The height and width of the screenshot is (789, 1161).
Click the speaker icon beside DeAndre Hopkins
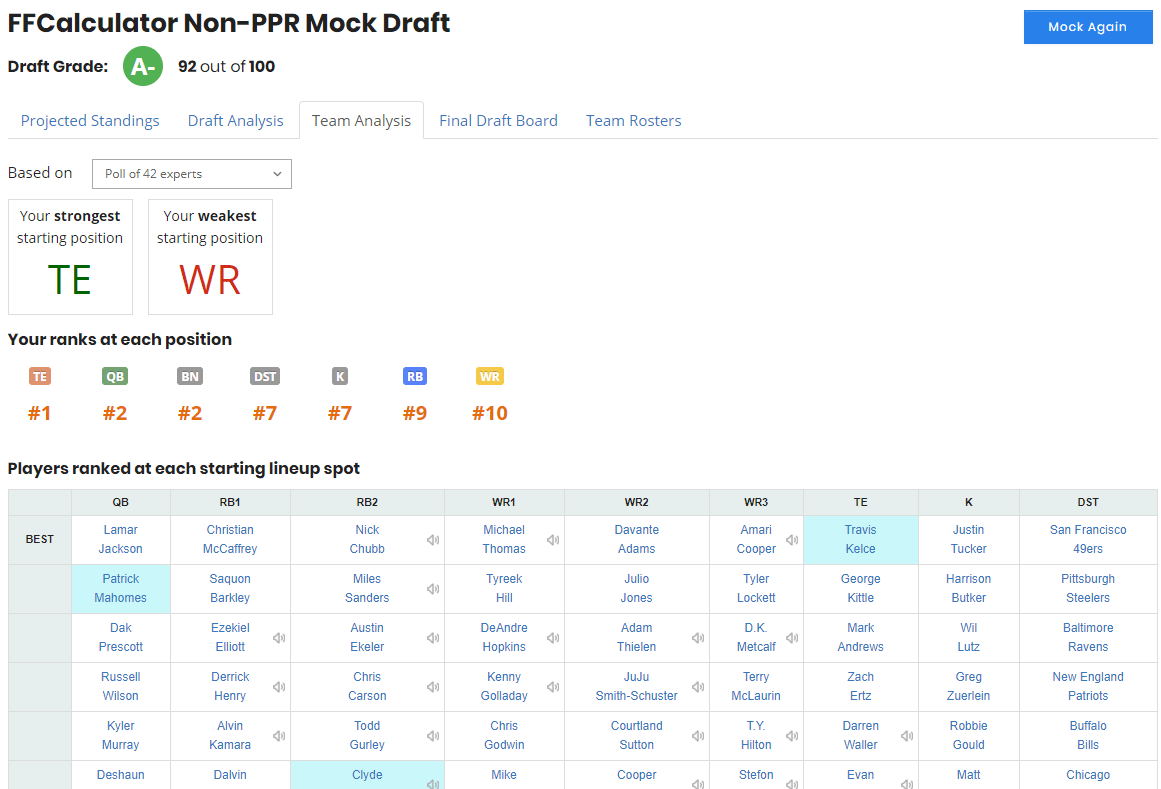553,638
